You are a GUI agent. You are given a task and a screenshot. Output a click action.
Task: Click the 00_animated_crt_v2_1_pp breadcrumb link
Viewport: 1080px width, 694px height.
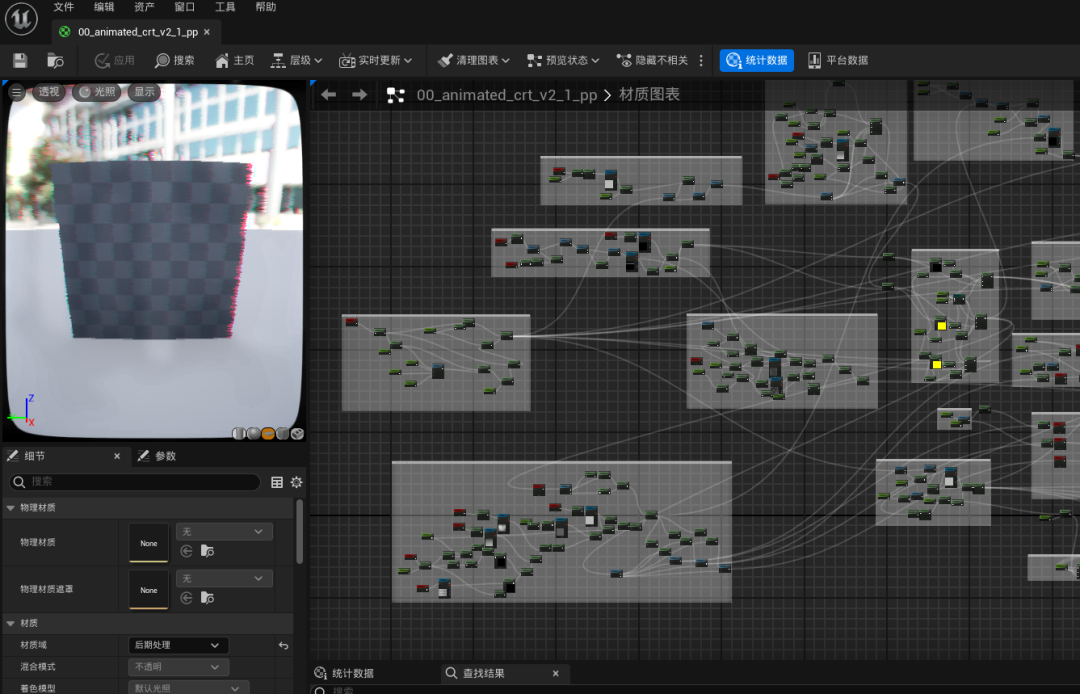(x=506, y=95)
